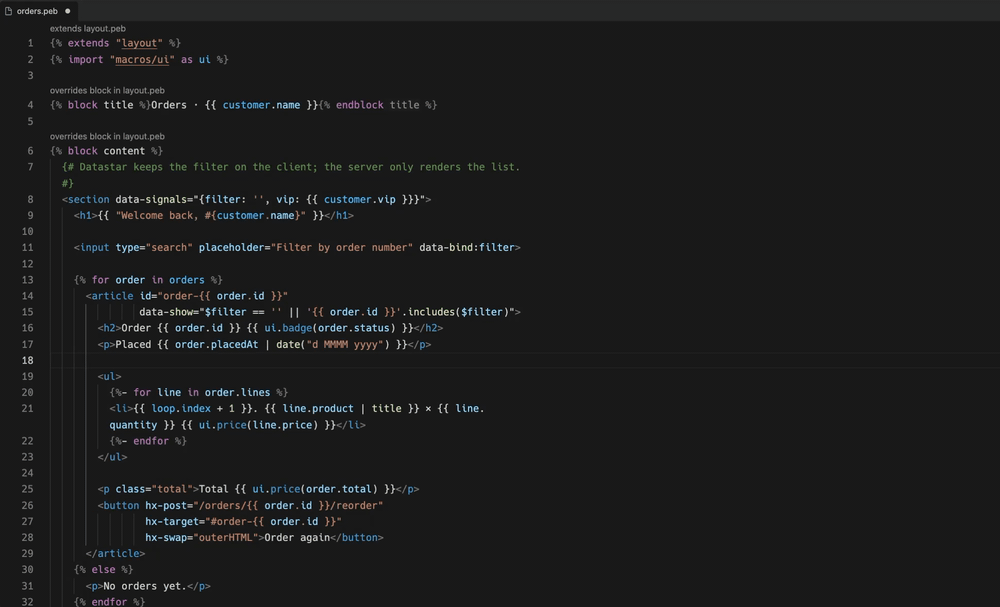Click line number 25 in gutter
Image resolution: width=1000 pixels, height=607 pixels.
point(27,489)
